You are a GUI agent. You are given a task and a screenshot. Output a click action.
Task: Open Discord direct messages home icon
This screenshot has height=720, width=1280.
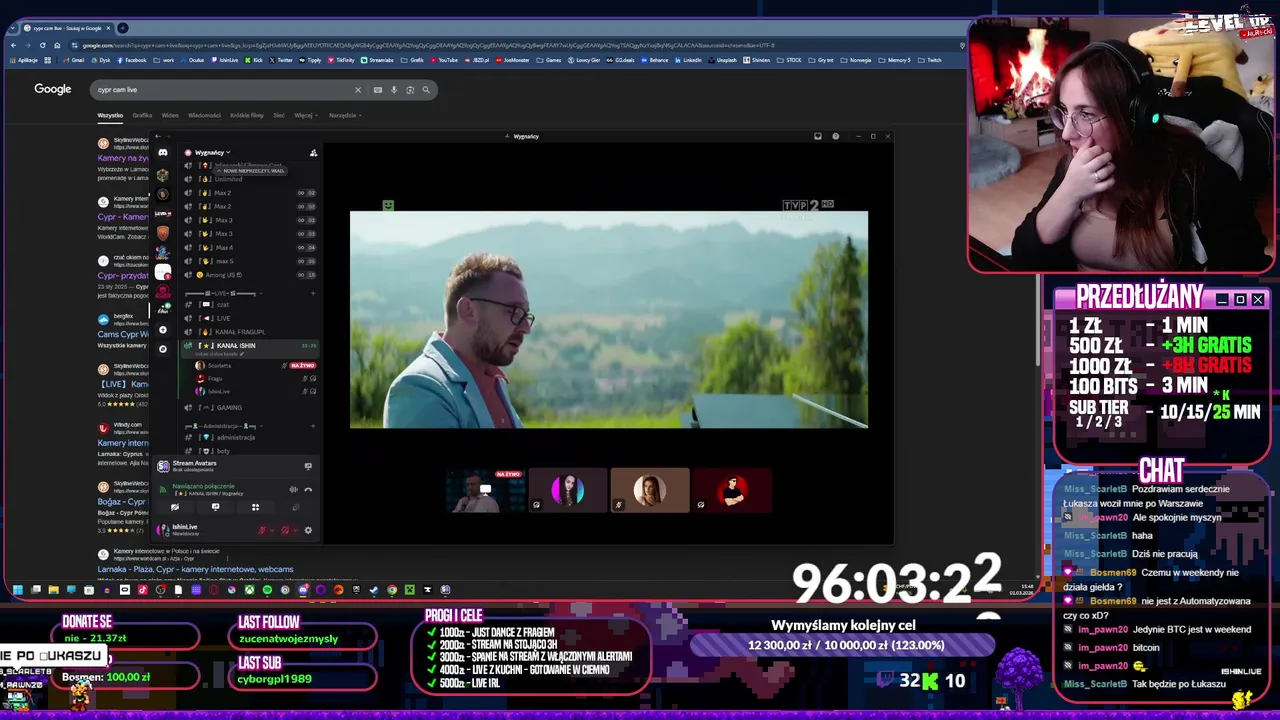pos(163,152)
